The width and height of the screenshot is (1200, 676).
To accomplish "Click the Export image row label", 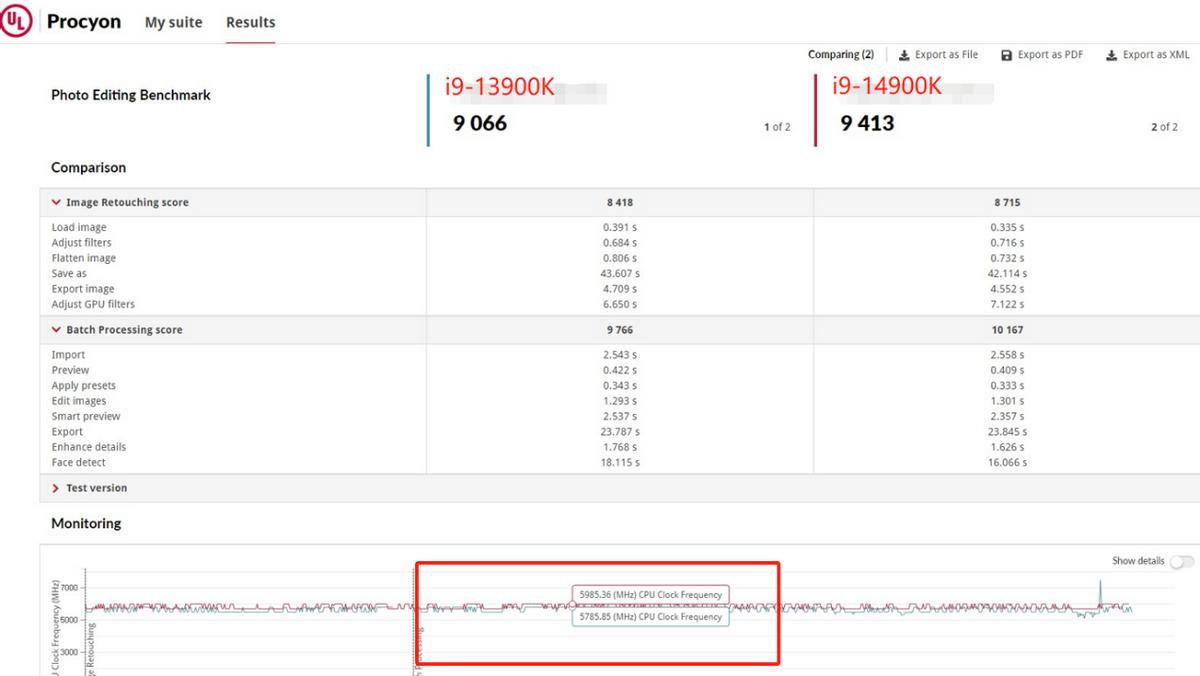I will pos(83,289).
